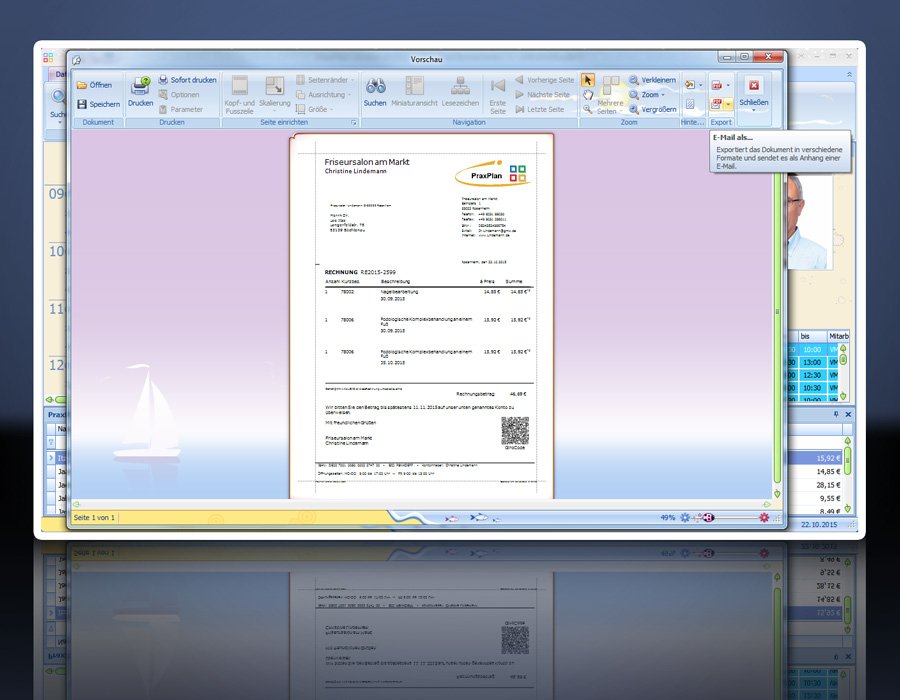Expand the page background color dropdown arrow

point(700,85)
